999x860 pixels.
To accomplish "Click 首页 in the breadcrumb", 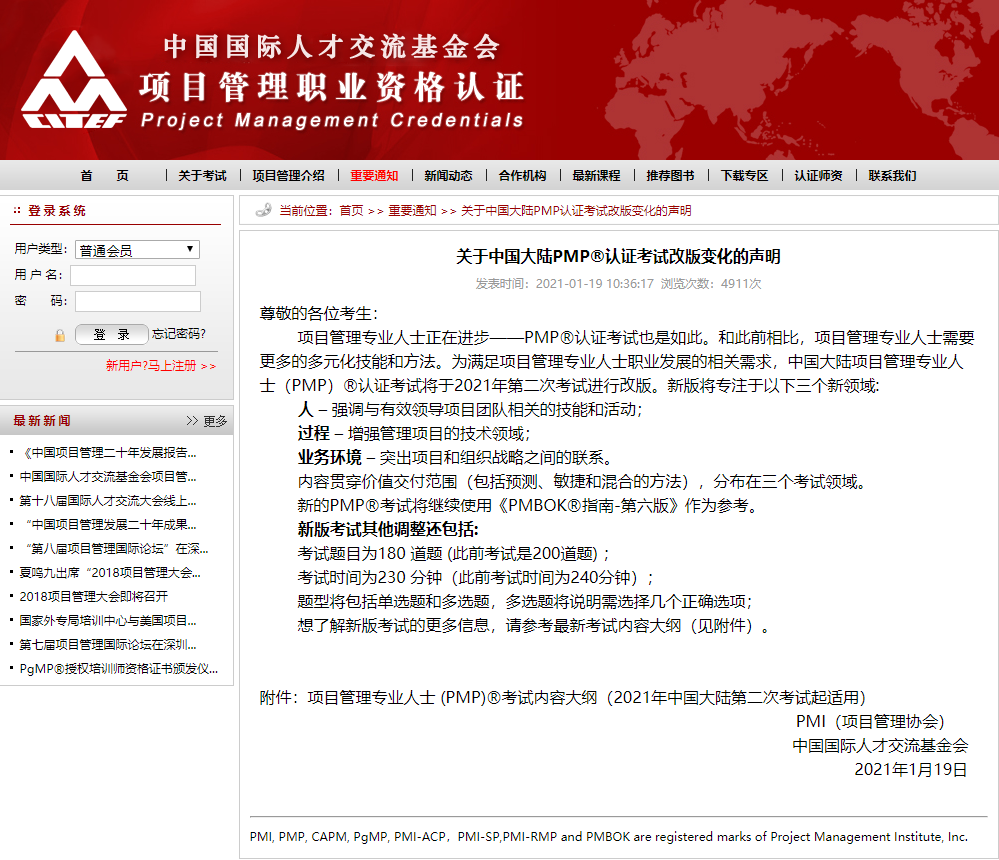I will (x=351, y=211).
